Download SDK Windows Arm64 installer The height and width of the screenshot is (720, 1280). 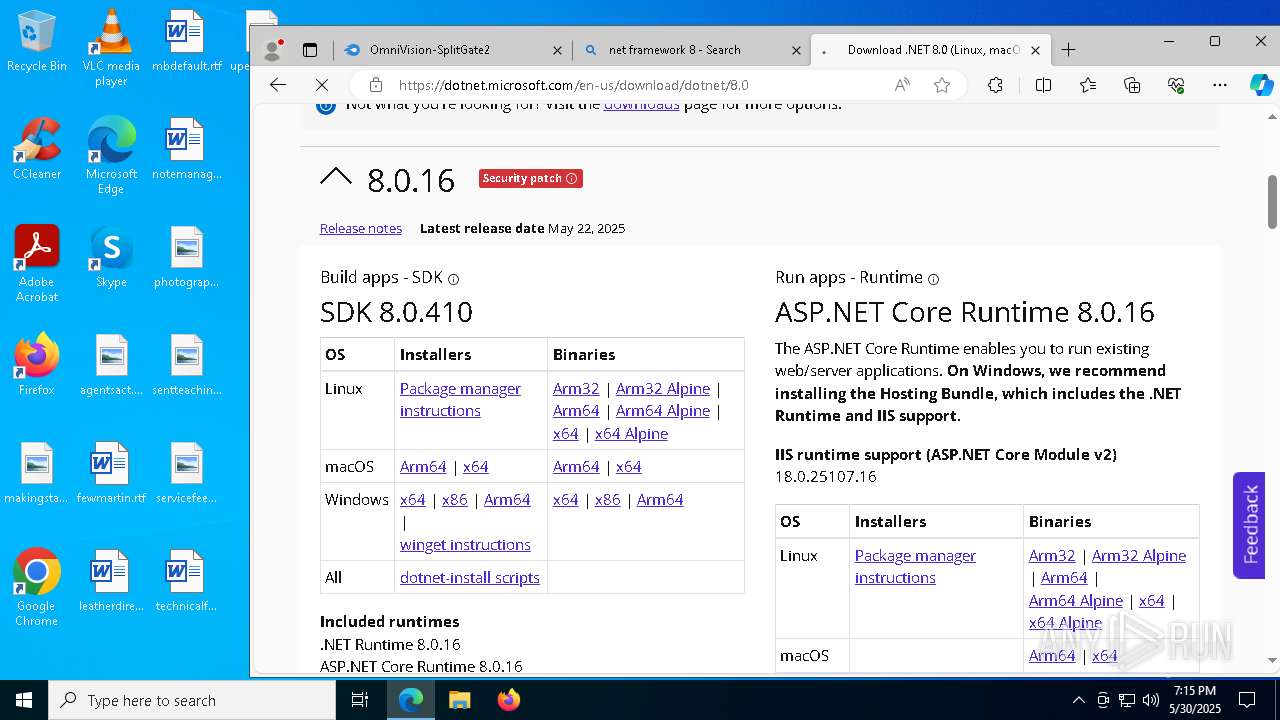tap(507, 499)
